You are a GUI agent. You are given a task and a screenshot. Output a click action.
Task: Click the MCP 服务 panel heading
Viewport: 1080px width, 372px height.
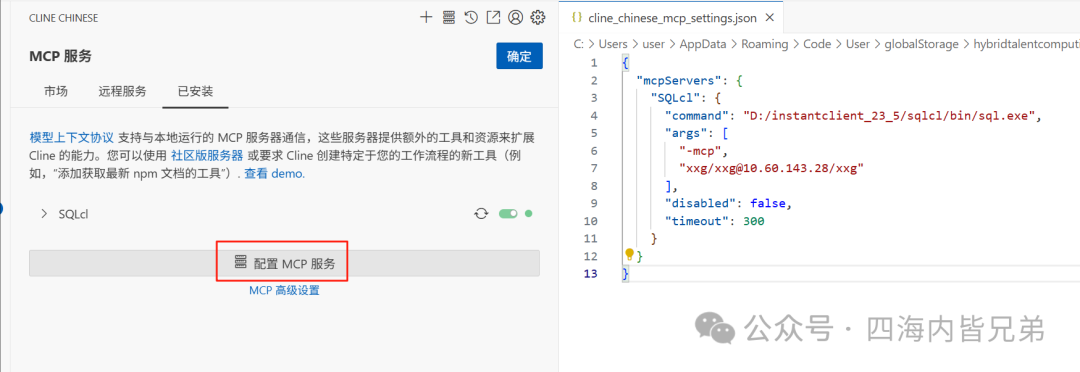point(61,56)
